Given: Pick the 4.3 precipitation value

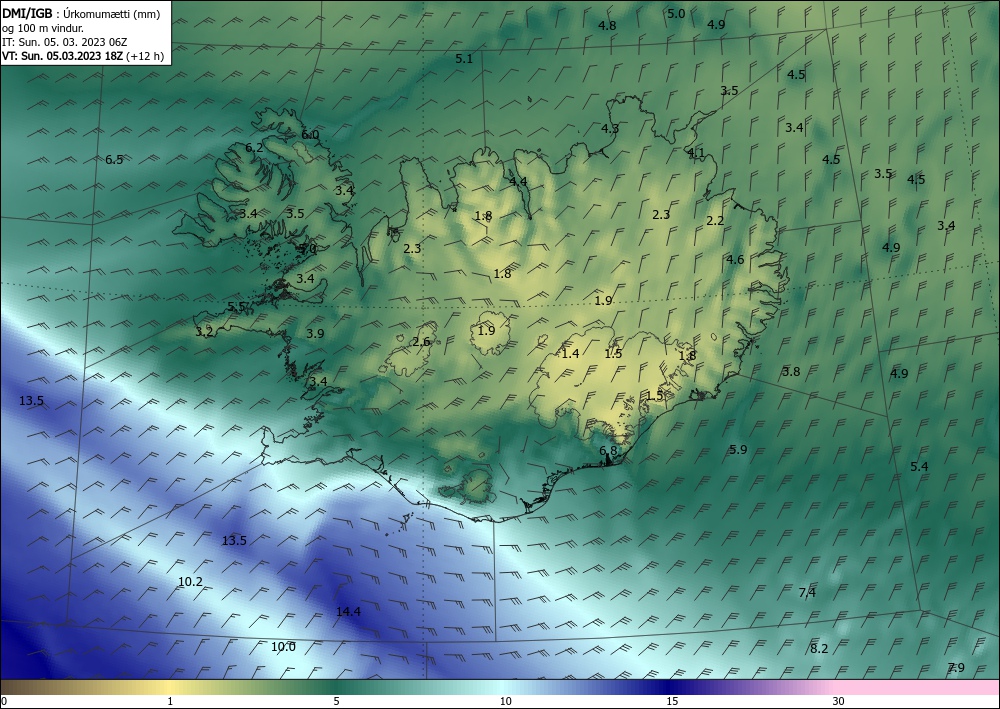Looking at the screenshot, I should (x=610, y=128).
